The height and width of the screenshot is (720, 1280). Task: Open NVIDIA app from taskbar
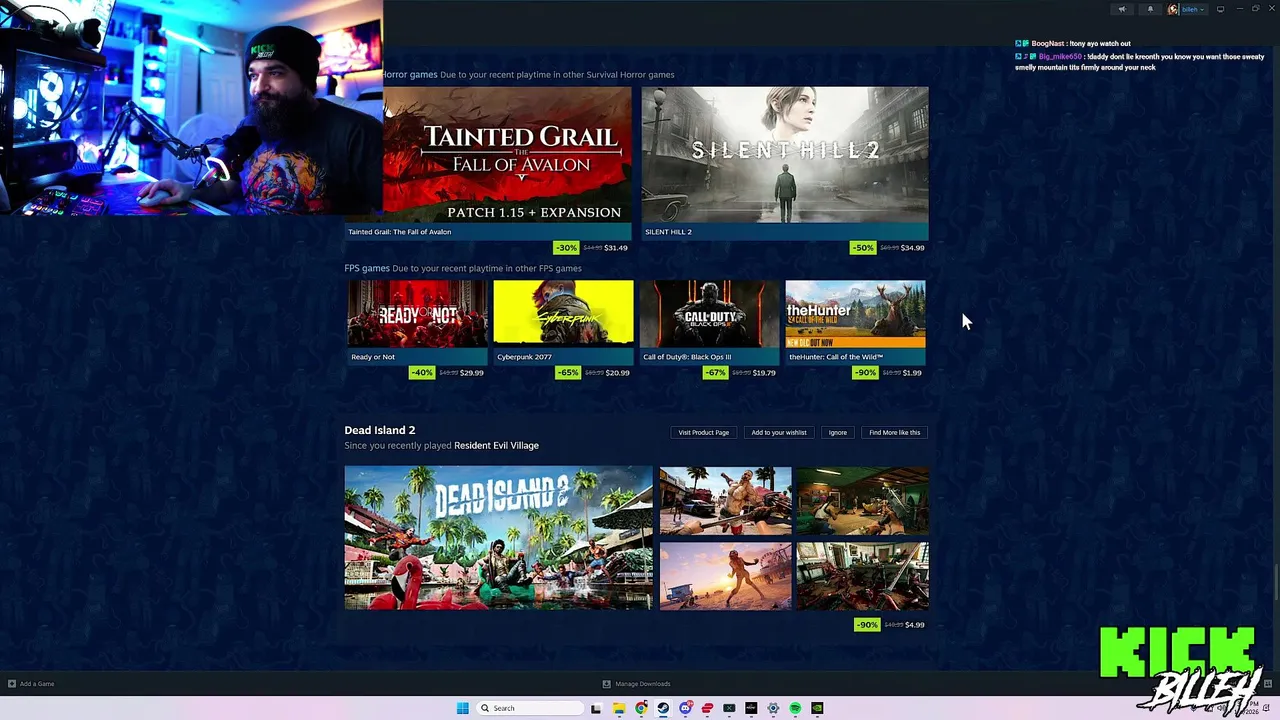(817, 708)
